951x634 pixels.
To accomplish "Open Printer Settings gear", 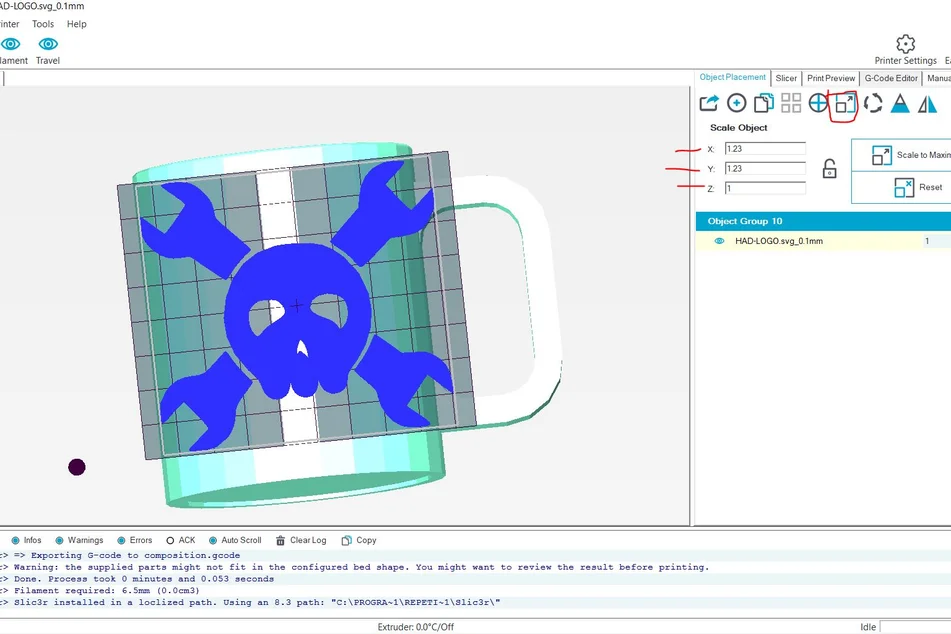I will pos(905,44).
